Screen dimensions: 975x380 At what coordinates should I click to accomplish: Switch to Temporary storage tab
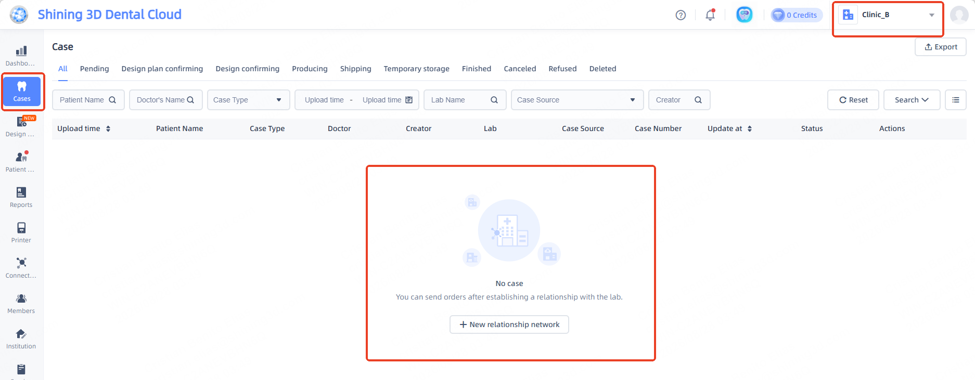417,69
